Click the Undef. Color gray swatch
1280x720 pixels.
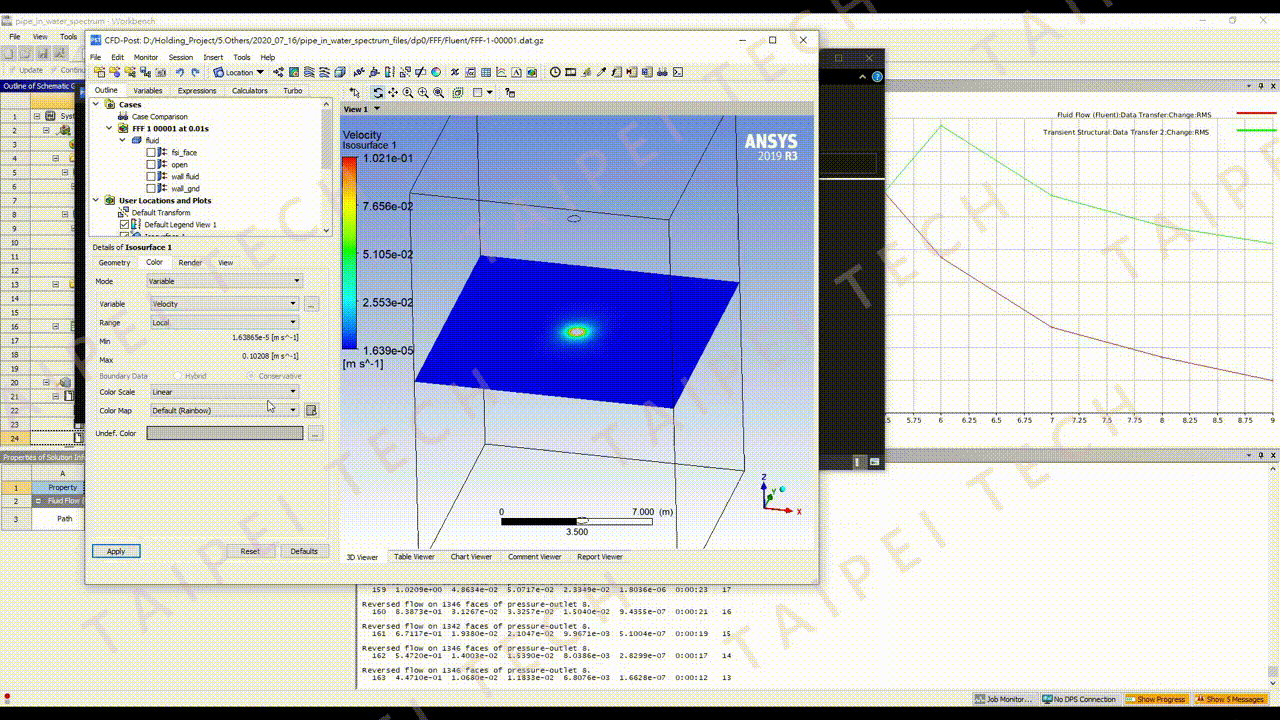pos(225,433)
